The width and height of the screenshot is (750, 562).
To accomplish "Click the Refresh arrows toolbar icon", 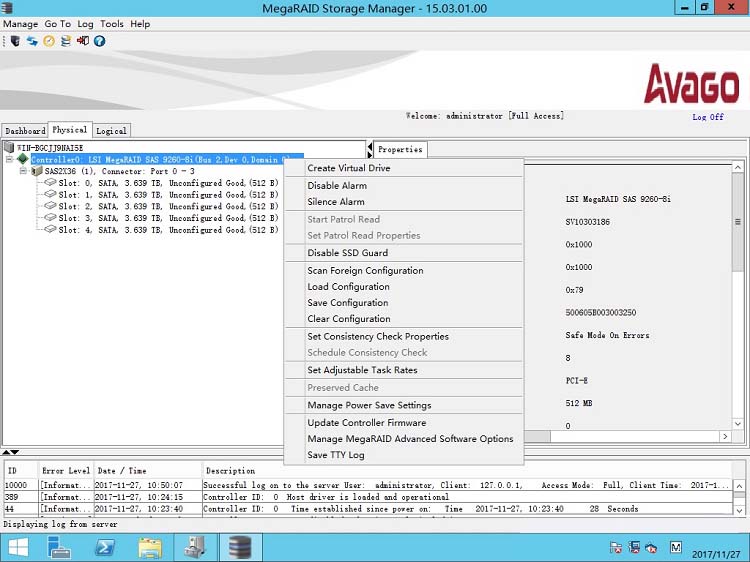I will pyautogui.click(x=32, y=41).
